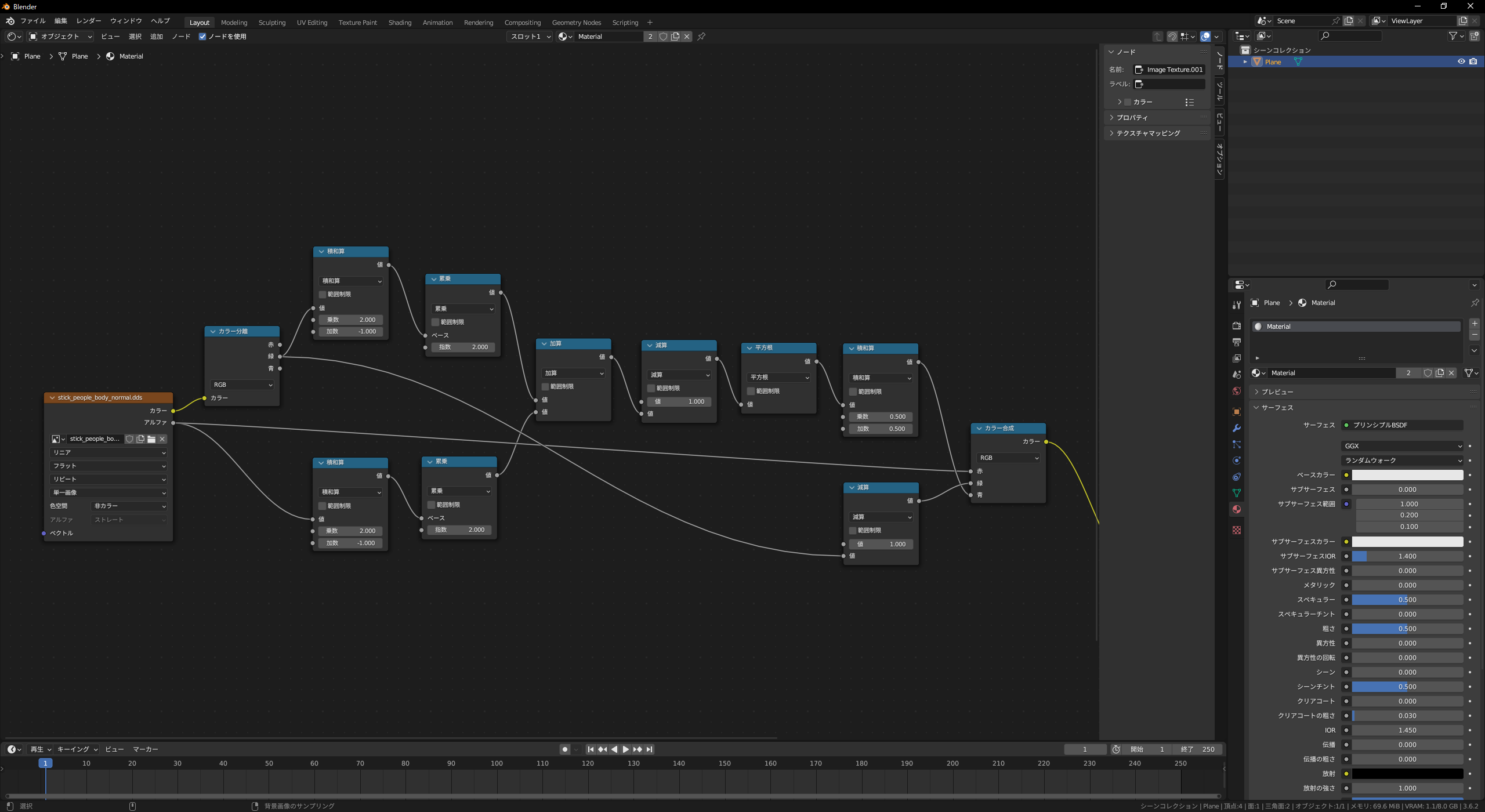Click the add material slot plus button
The height and width of the screenshot is (812, 1485).
point(1475,324)
